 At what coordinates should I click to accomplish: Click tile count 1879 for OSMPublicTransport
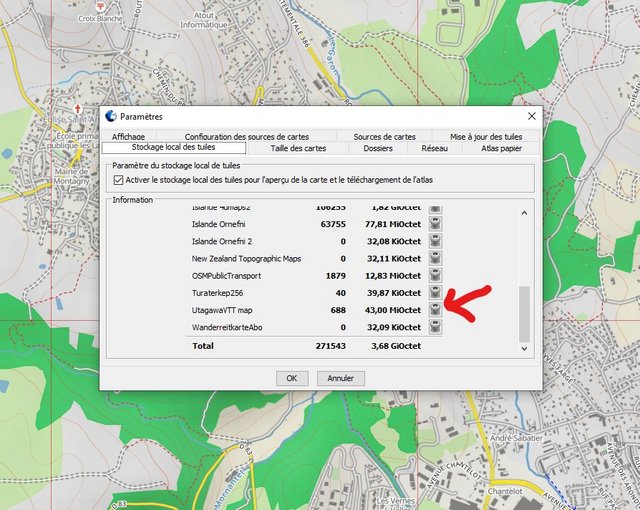coord(336,276)
